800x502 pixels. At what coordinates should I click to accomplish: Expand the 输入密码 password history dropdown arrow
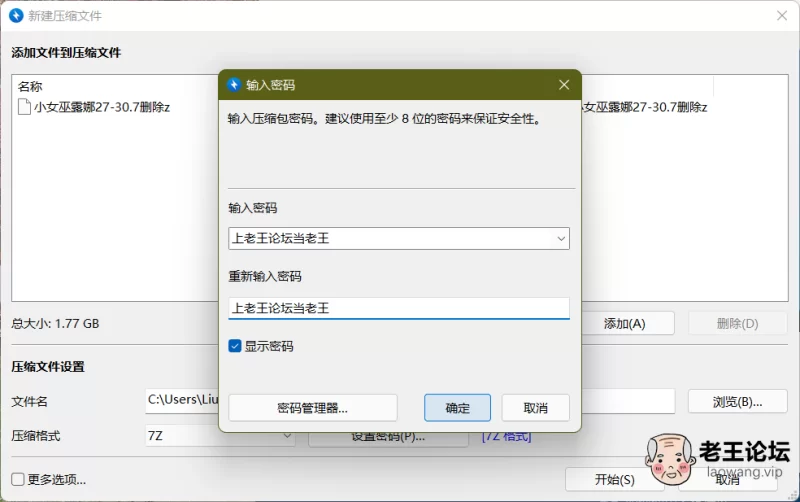coord(560,238)
